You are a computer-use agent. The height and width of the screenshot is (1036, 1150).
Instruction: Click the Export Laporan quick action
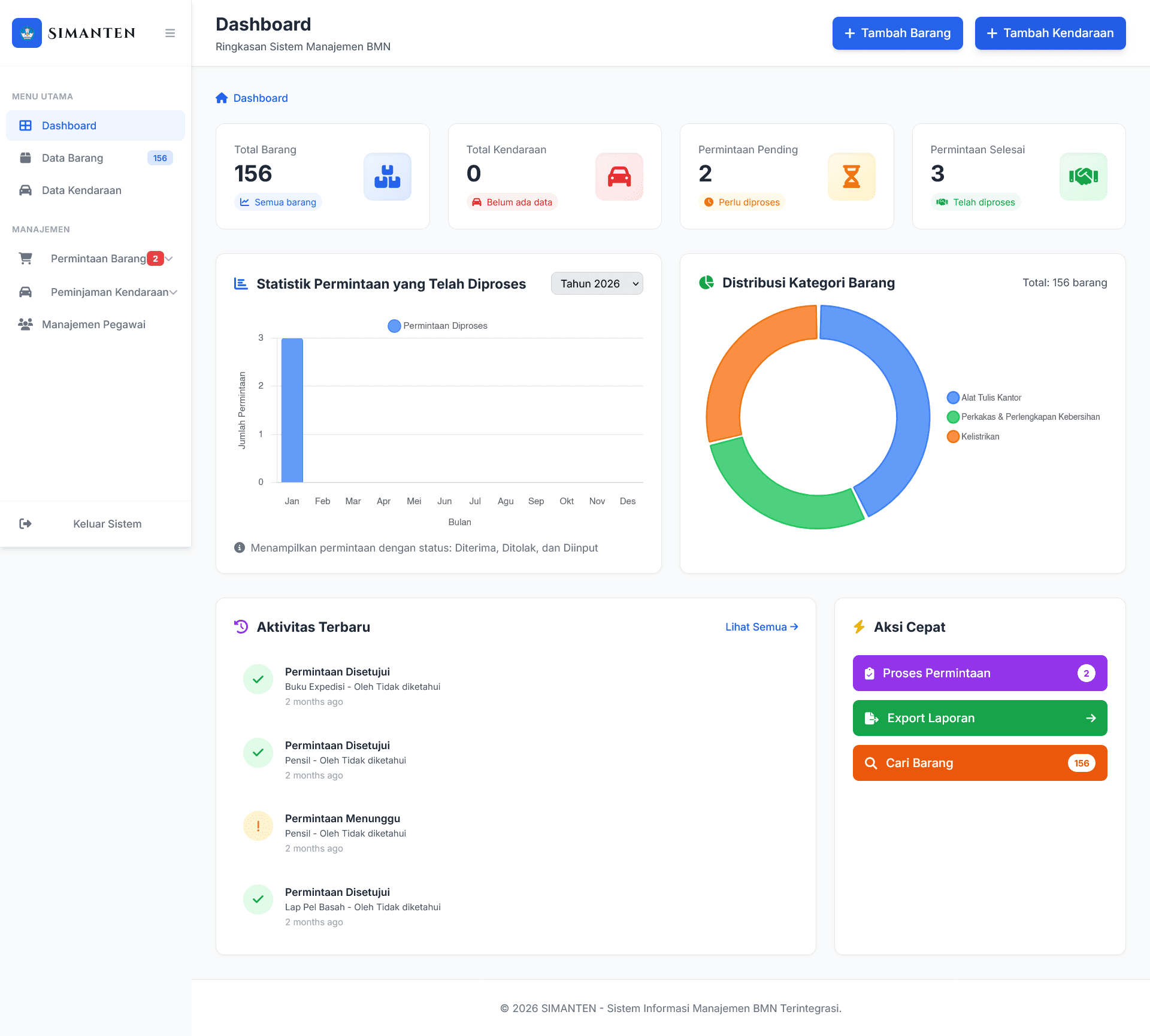tap(979, 718)
